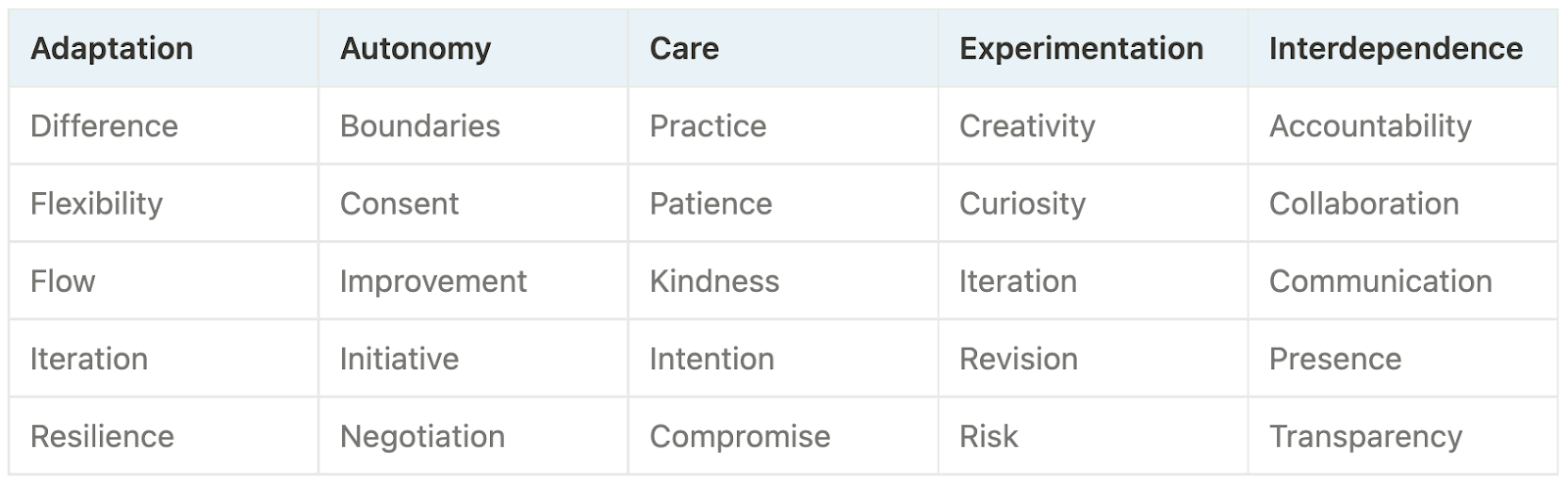The image size is (1568, 484).
Task: Click the Interdependence column header
Action: tap(1402, 48)
